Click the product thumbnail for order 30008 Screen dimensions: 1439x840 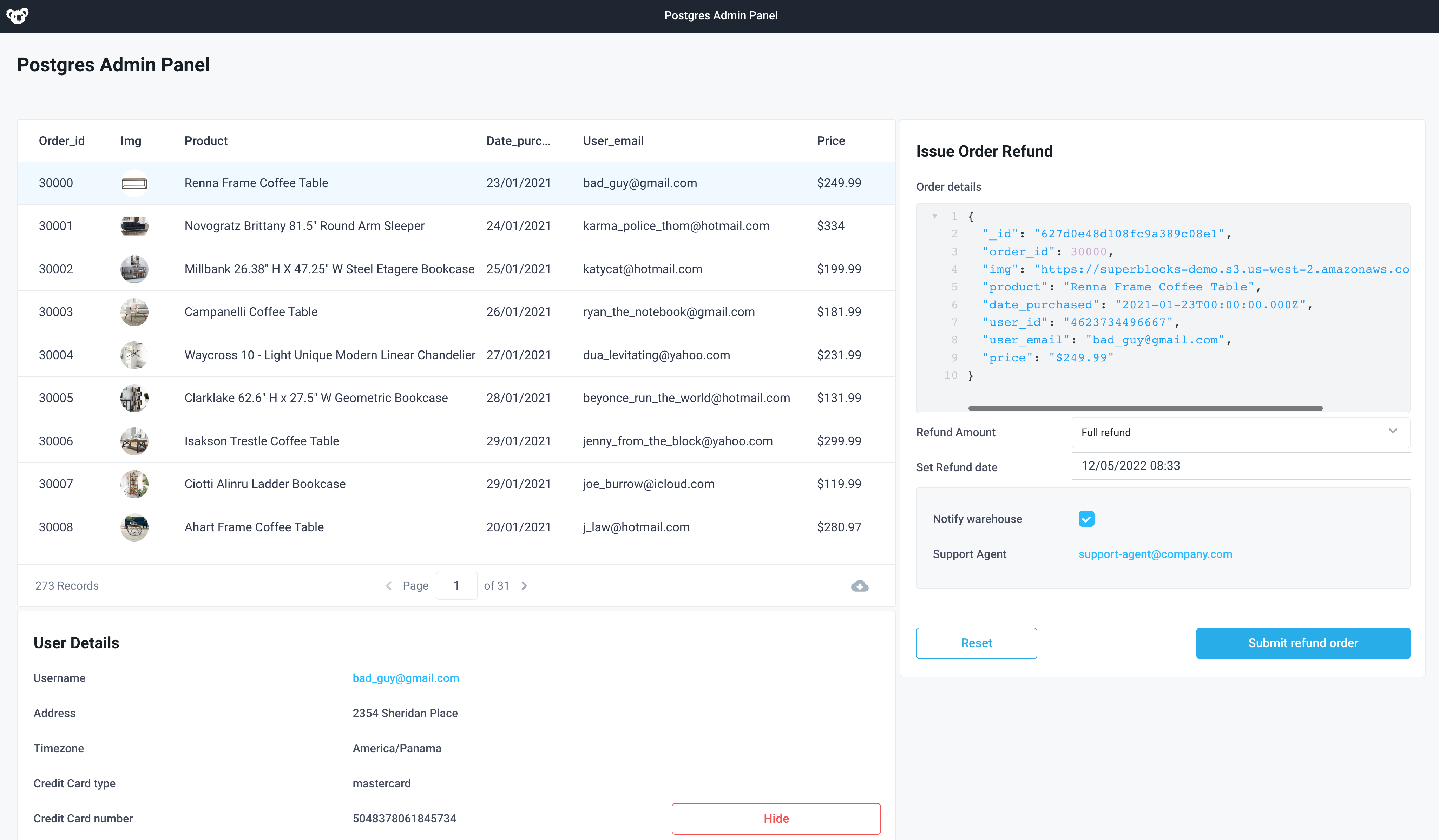coord(134,527)
